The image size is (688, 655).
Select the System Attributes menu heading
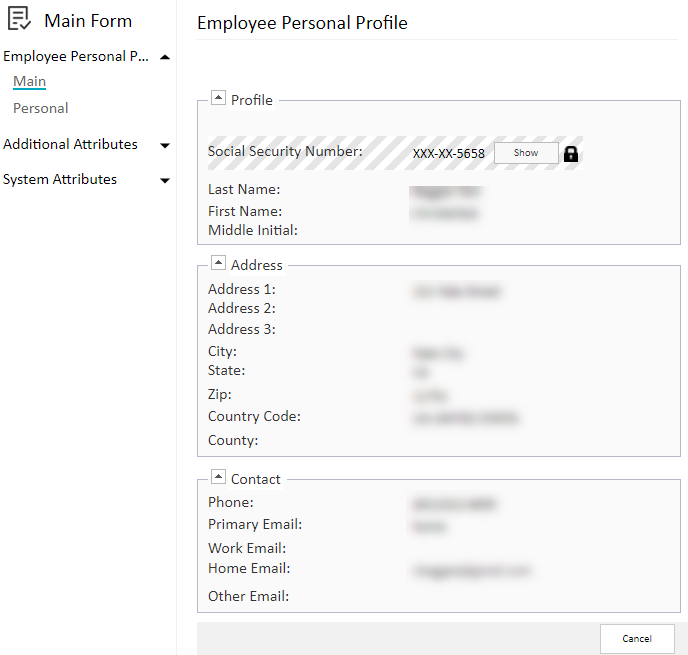click(x=60, y=179)
